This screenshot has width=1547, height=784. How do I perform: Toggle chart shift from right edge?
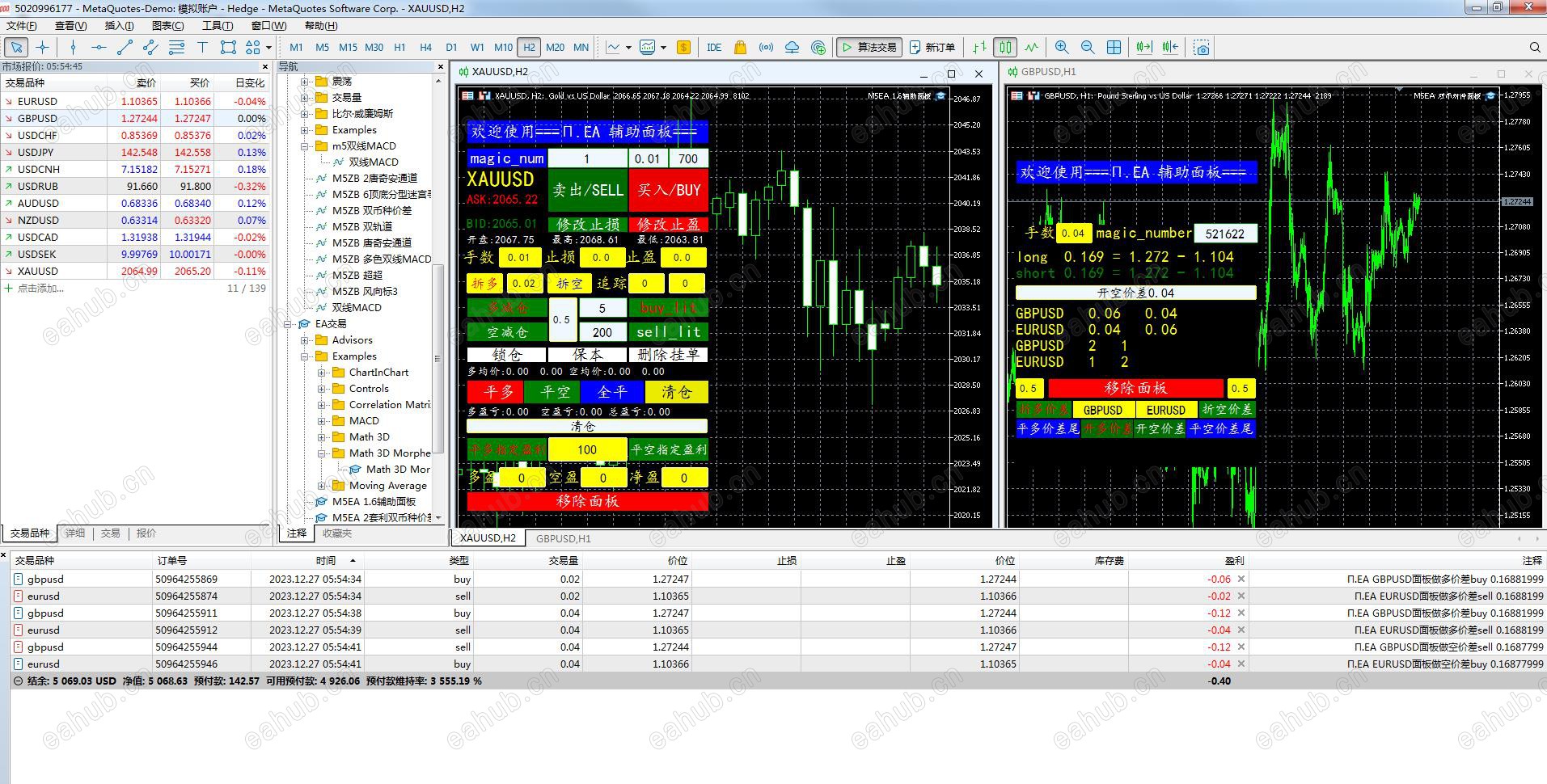pos(1170,48)
